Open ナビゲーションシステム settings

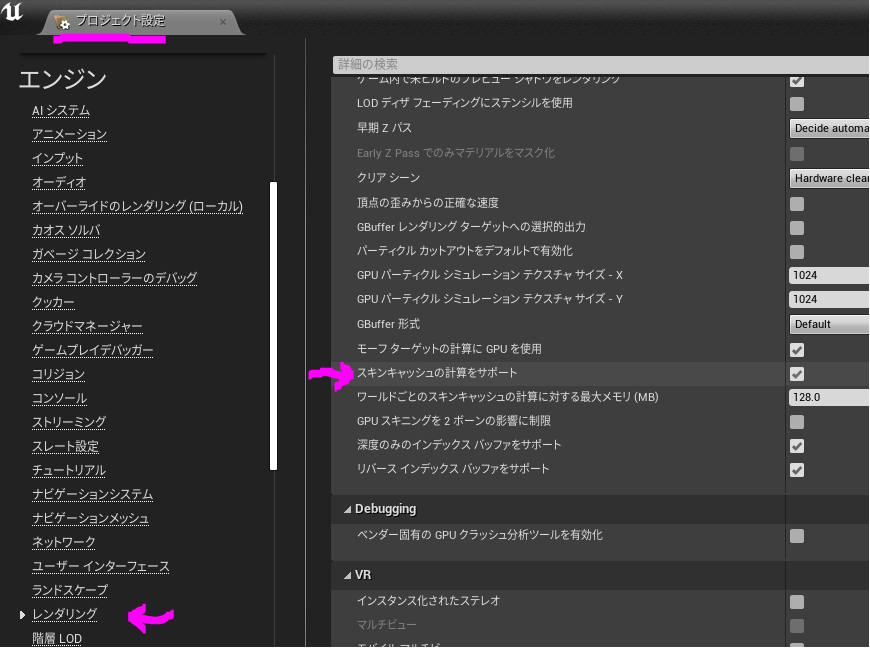(x=92, y=494)
